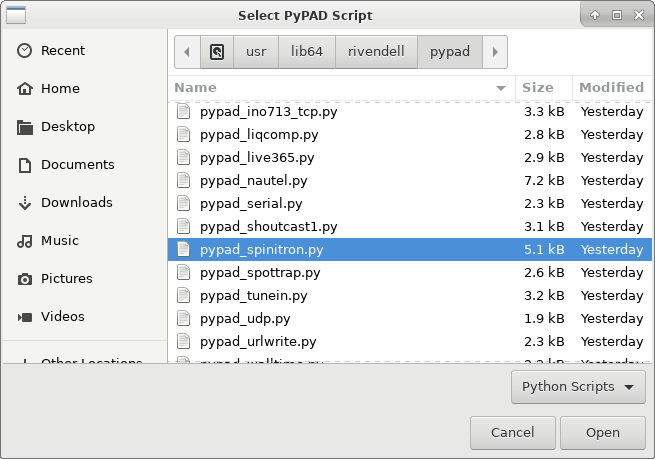Image resolution: width=655 pixels, height=459 pixels.
Task: Click the Downloads arrow icon
Action: 24,203
